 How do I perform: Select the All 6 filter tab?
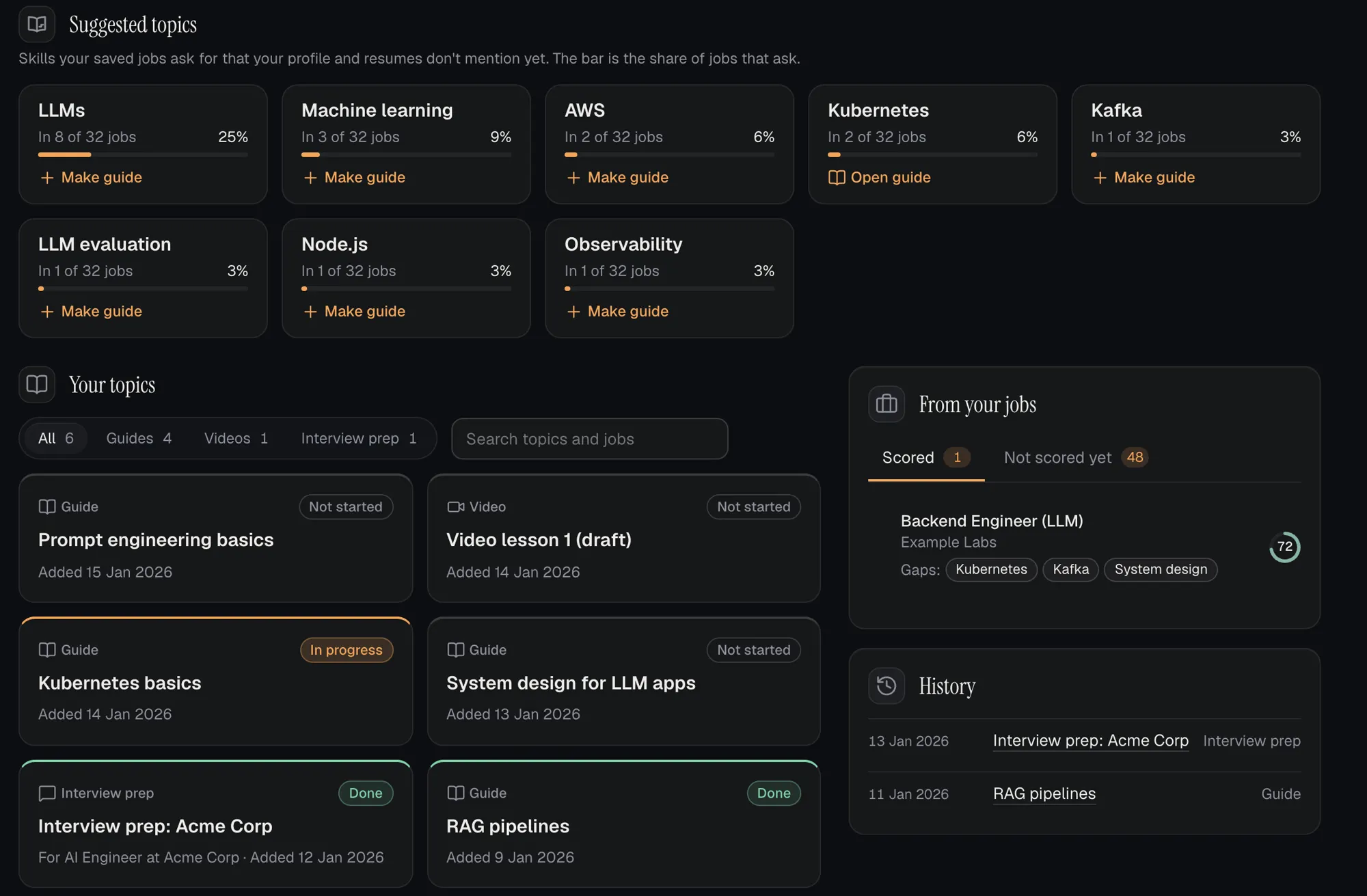(56, 438)
